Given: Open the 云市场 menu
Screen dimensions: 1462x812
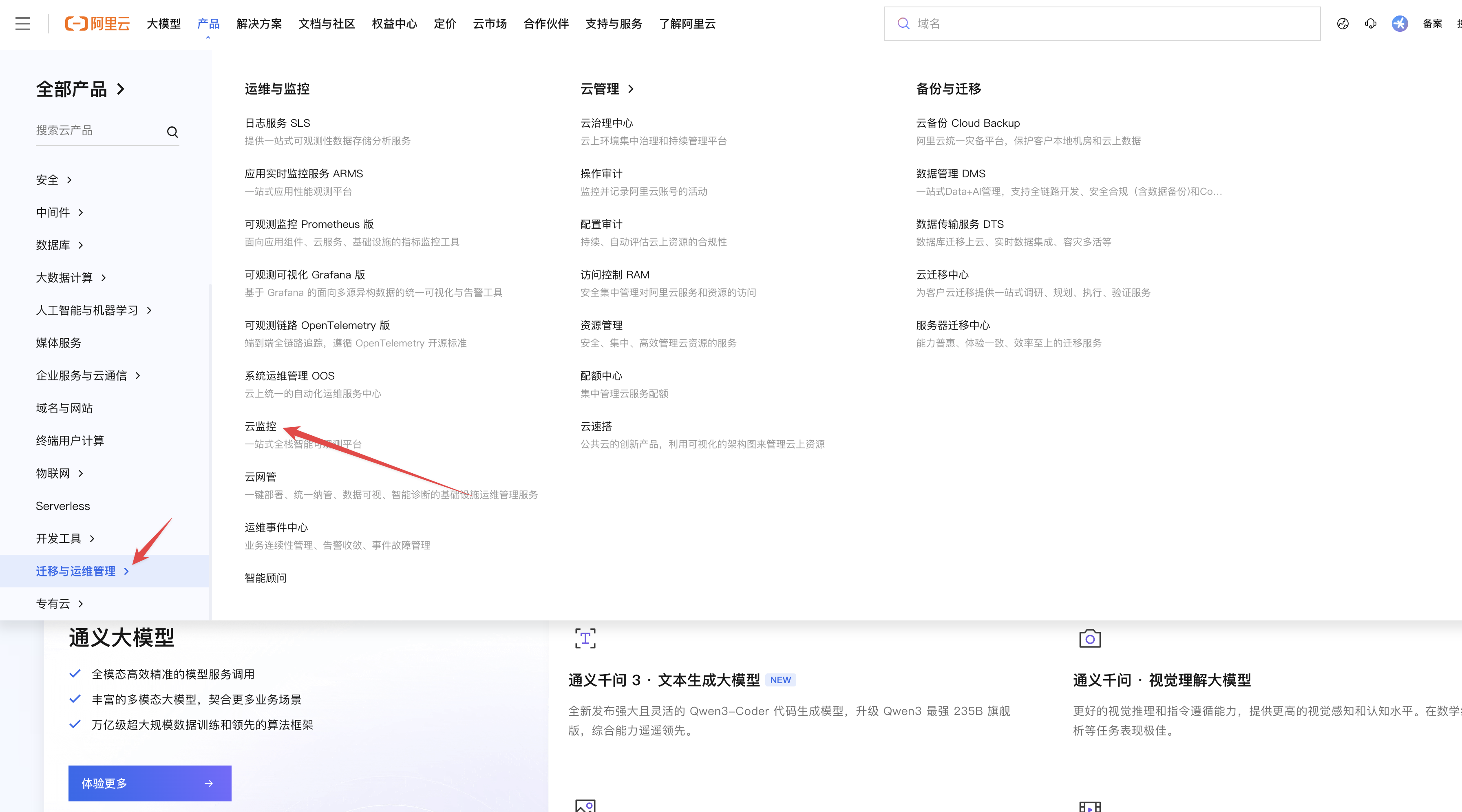Looking at the screenshot, I should [489, 24].
